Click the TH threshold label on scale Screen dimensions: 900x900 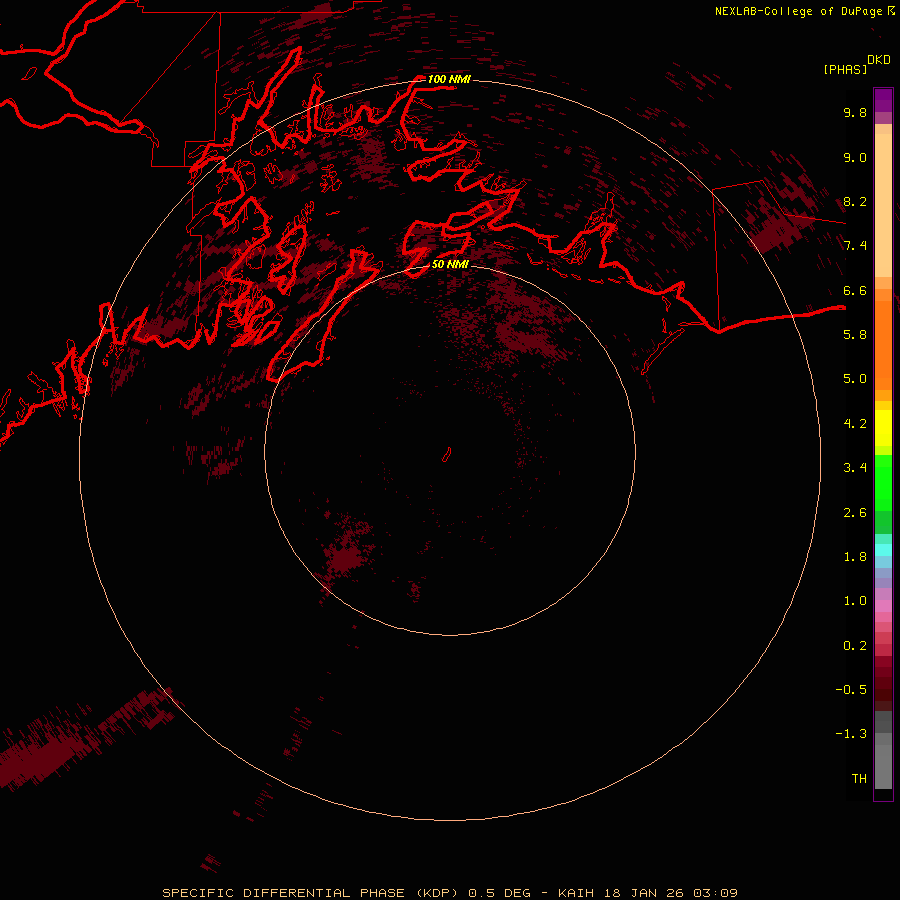click(x=859, y=779)
